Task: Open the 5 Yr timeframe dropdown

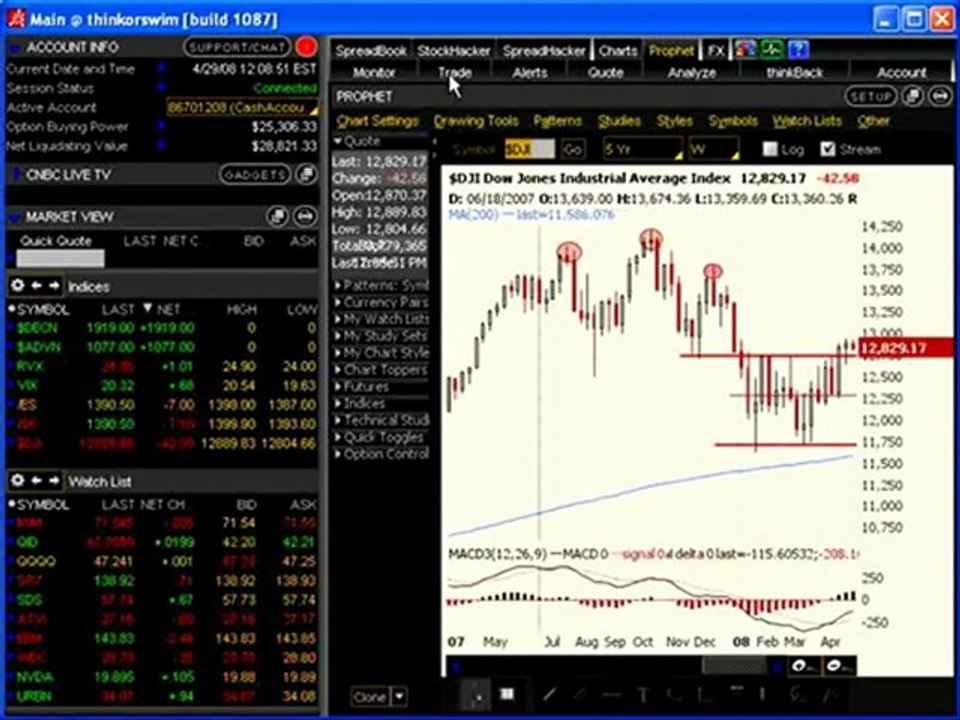Action: click(x=642, y=149)
